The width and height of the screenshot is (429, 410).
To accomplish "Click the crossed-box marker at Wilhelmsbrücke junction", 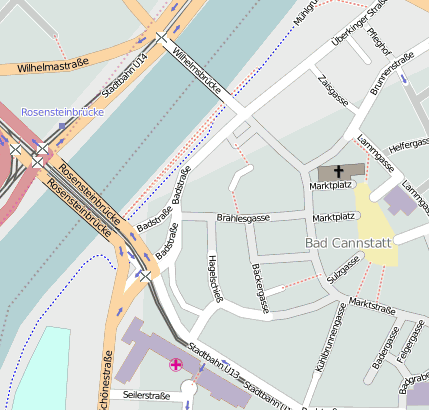I will tap(161, 38).
